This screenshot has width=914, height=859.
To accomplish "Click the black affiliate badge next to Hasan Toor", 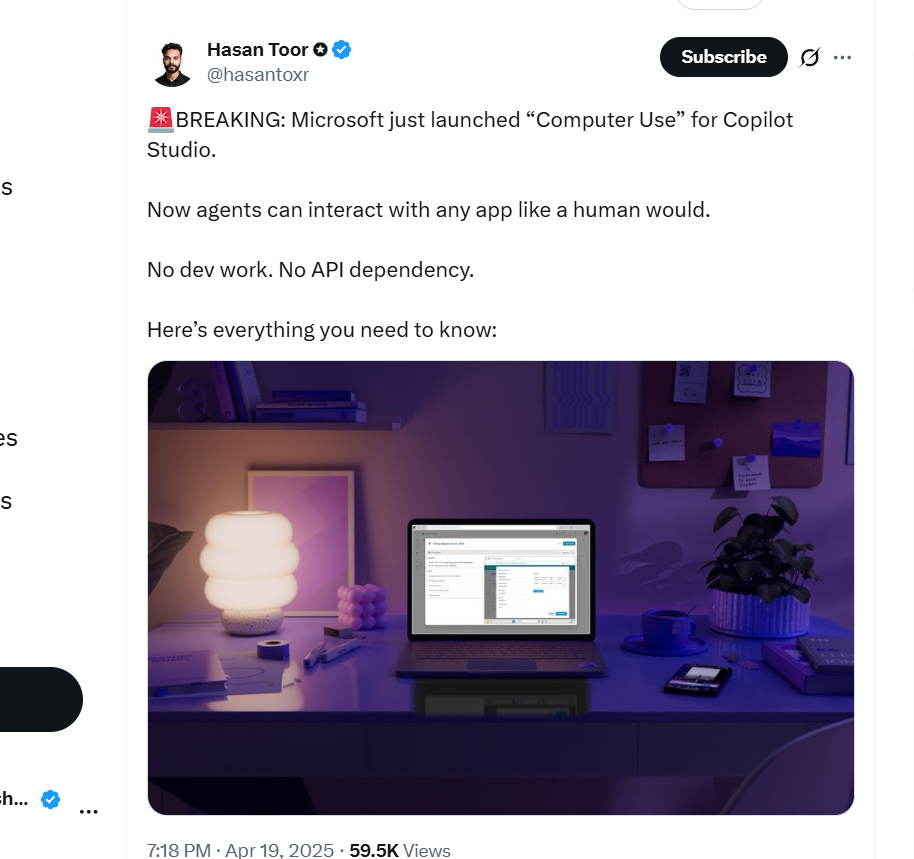I will click(320, 49).
